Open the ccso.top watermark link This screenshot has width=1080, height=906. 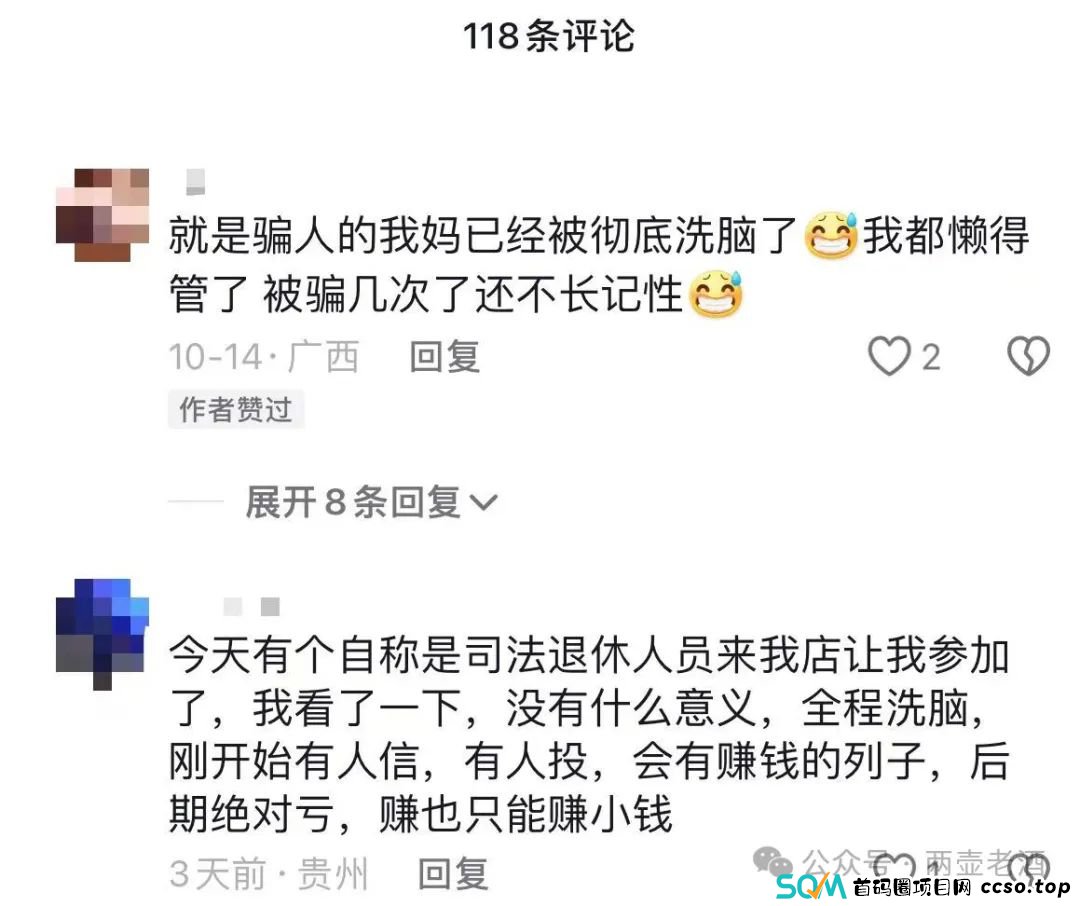pos(1024,887)
